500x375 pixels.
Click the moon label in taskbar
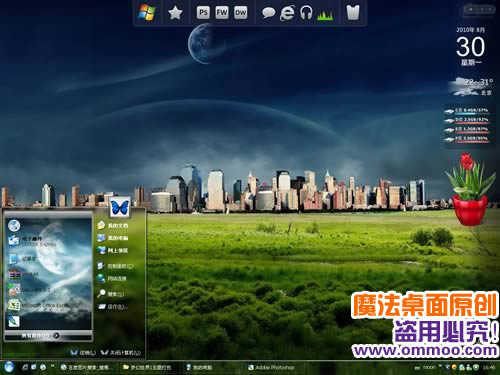[x=429, y=367]
